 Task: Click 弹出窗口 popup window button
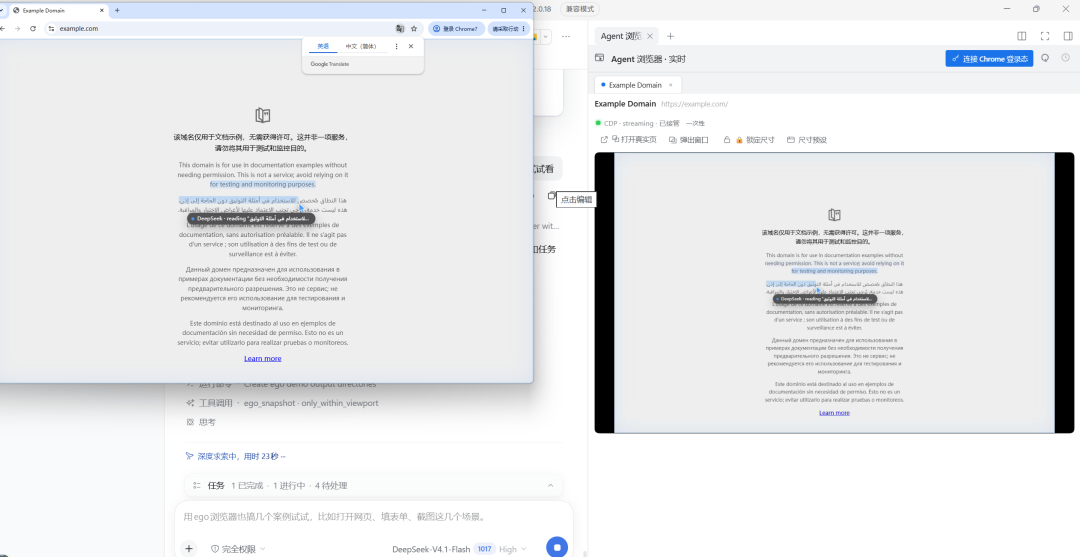pyautogui.click(x=689, y=140)
